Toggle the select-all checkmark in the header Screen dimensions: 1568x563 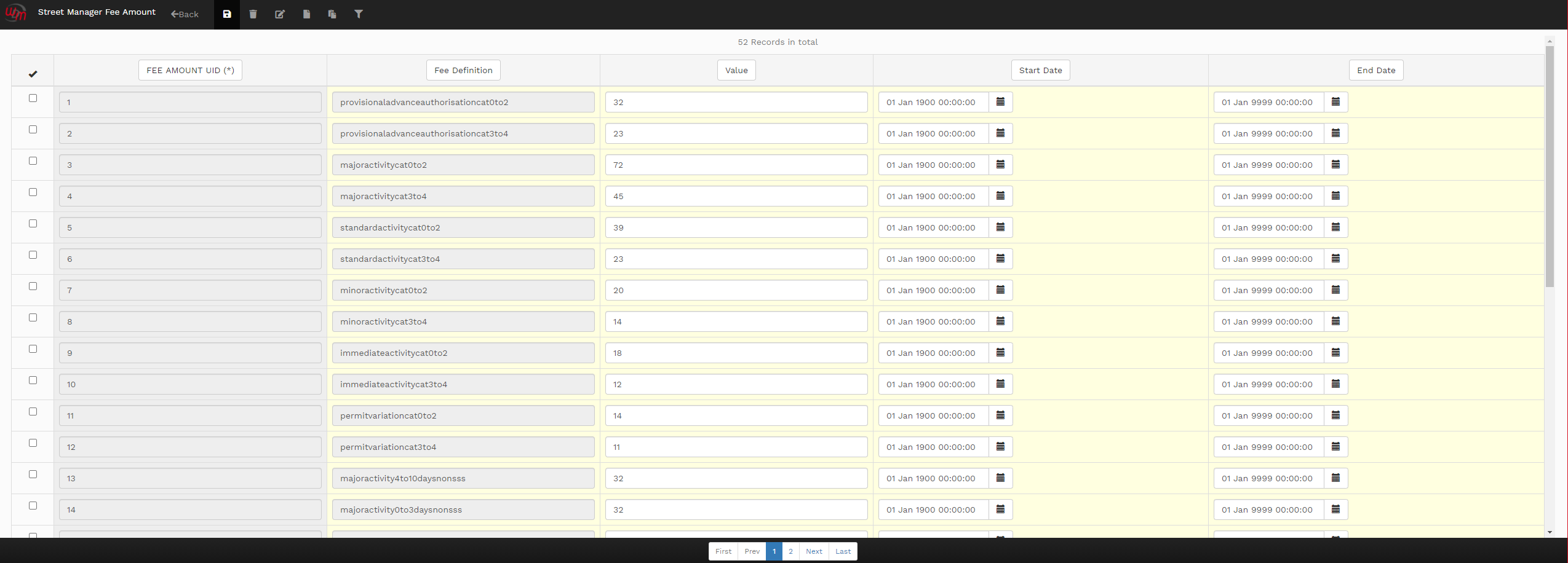click(x=33, y=74)
